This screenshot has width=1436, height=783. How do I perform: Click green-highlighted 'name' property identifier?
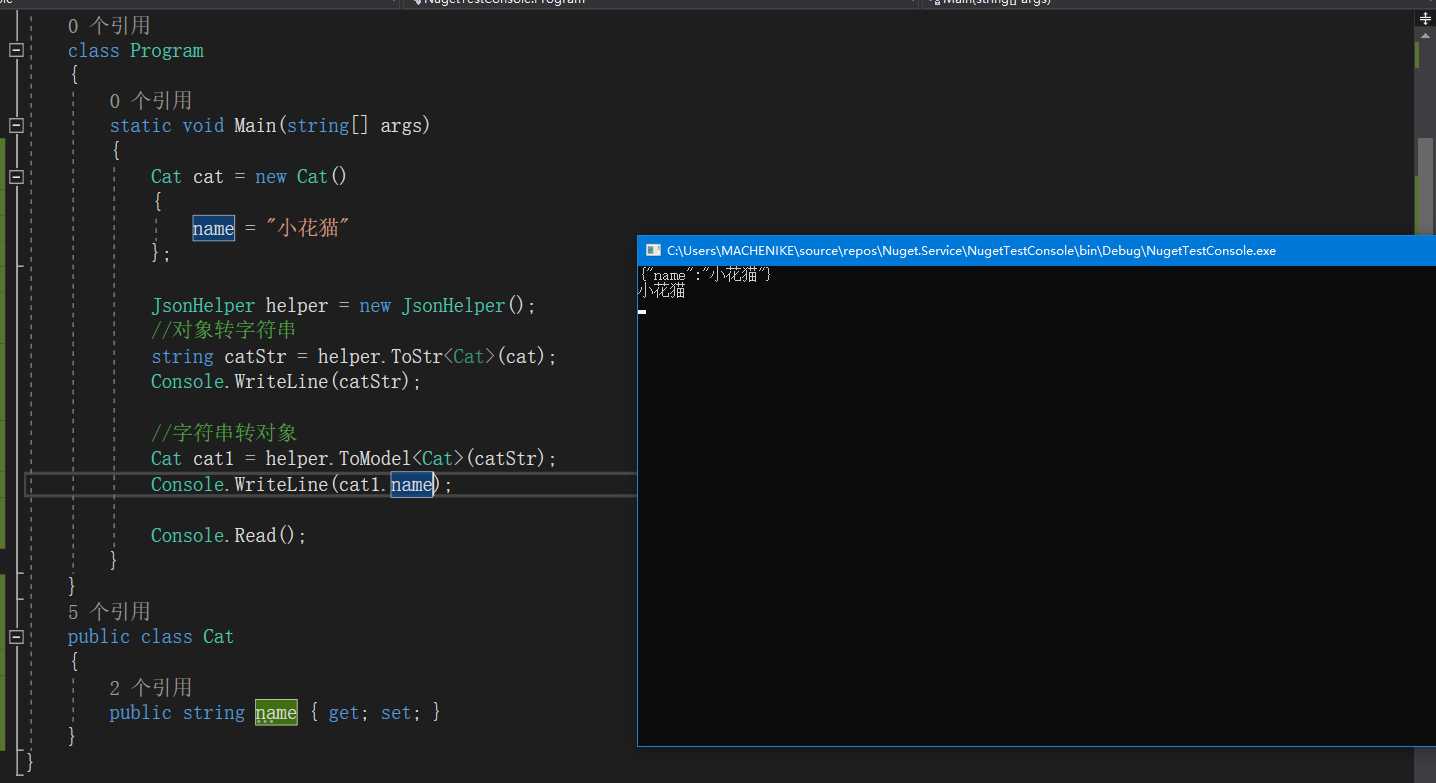pyautogui.click(x=276, y=712)
